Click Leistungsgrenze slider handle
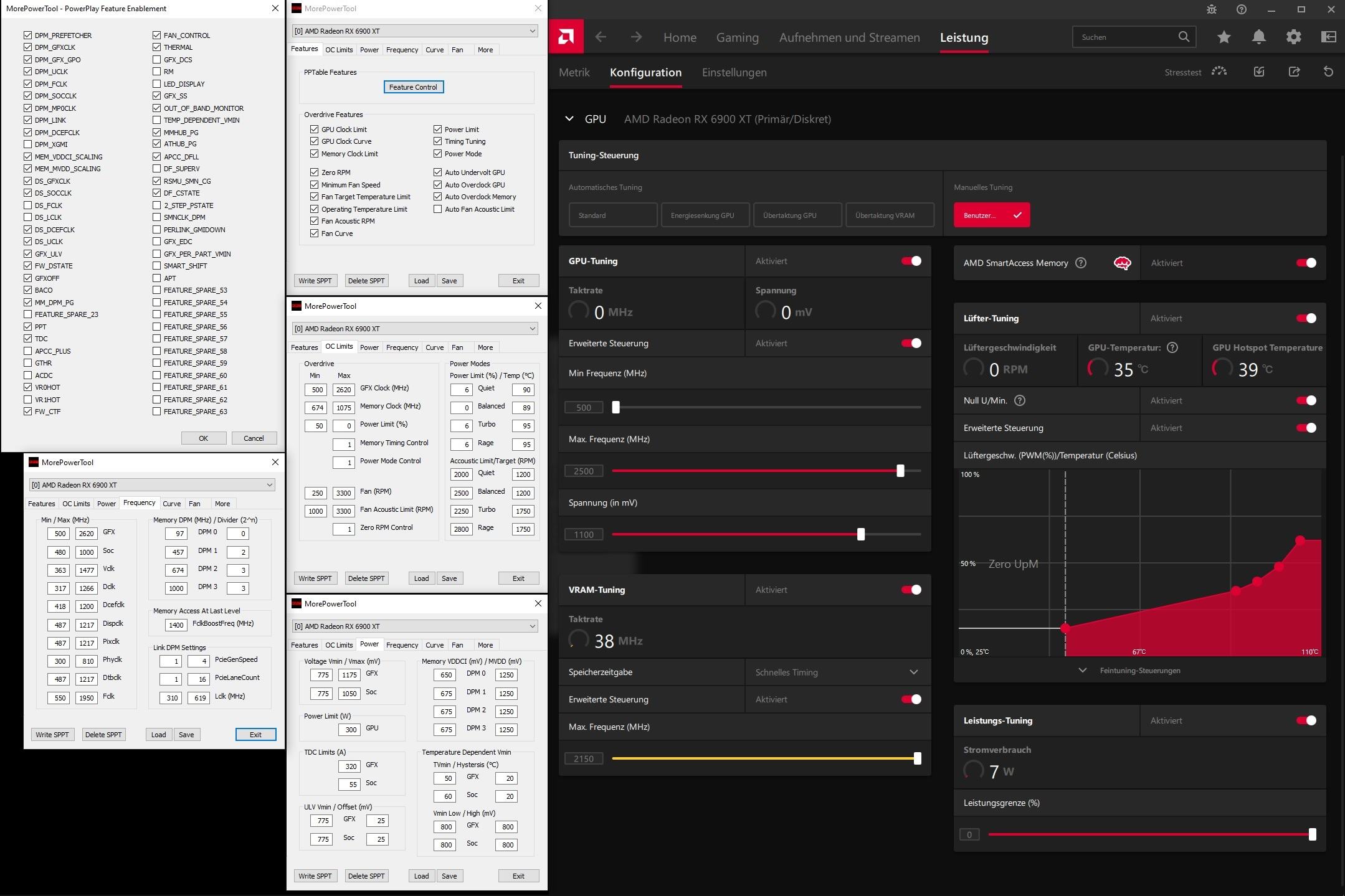The width and height of the screenshot is (1345, 896). 1313,834
